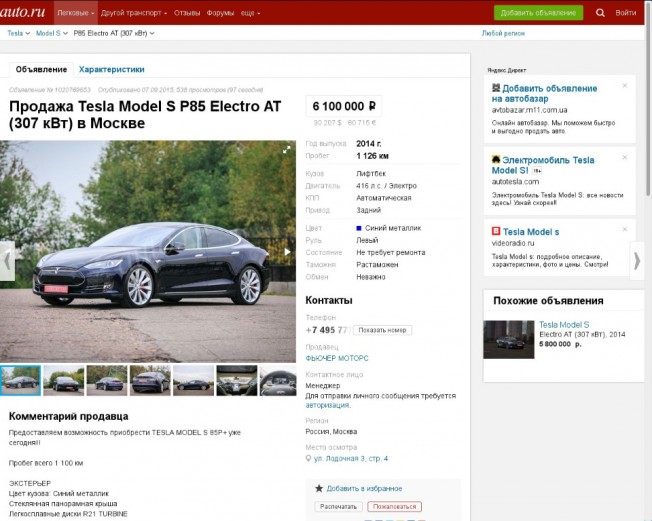Click the 1 126 км mileage value
The height and width of the screenshot is (521, 652).
[x=372, y=156]
